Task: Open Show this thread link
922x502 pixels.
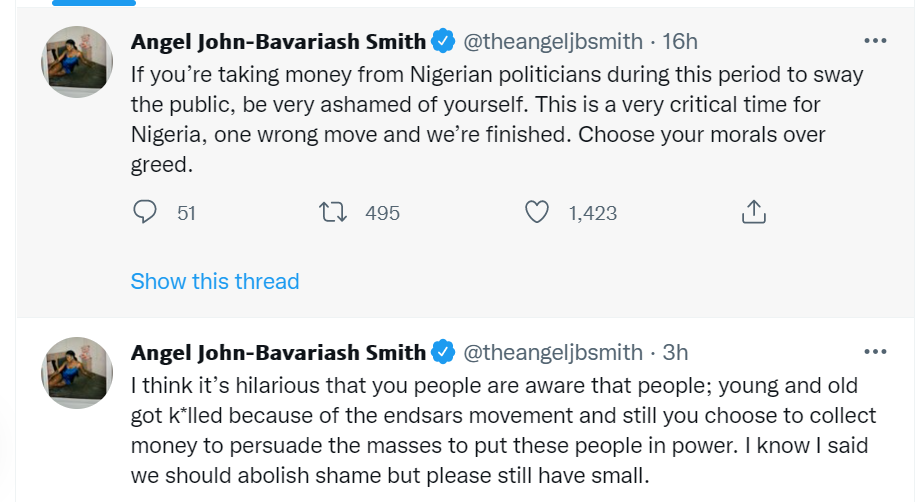Action: [215, 282]
